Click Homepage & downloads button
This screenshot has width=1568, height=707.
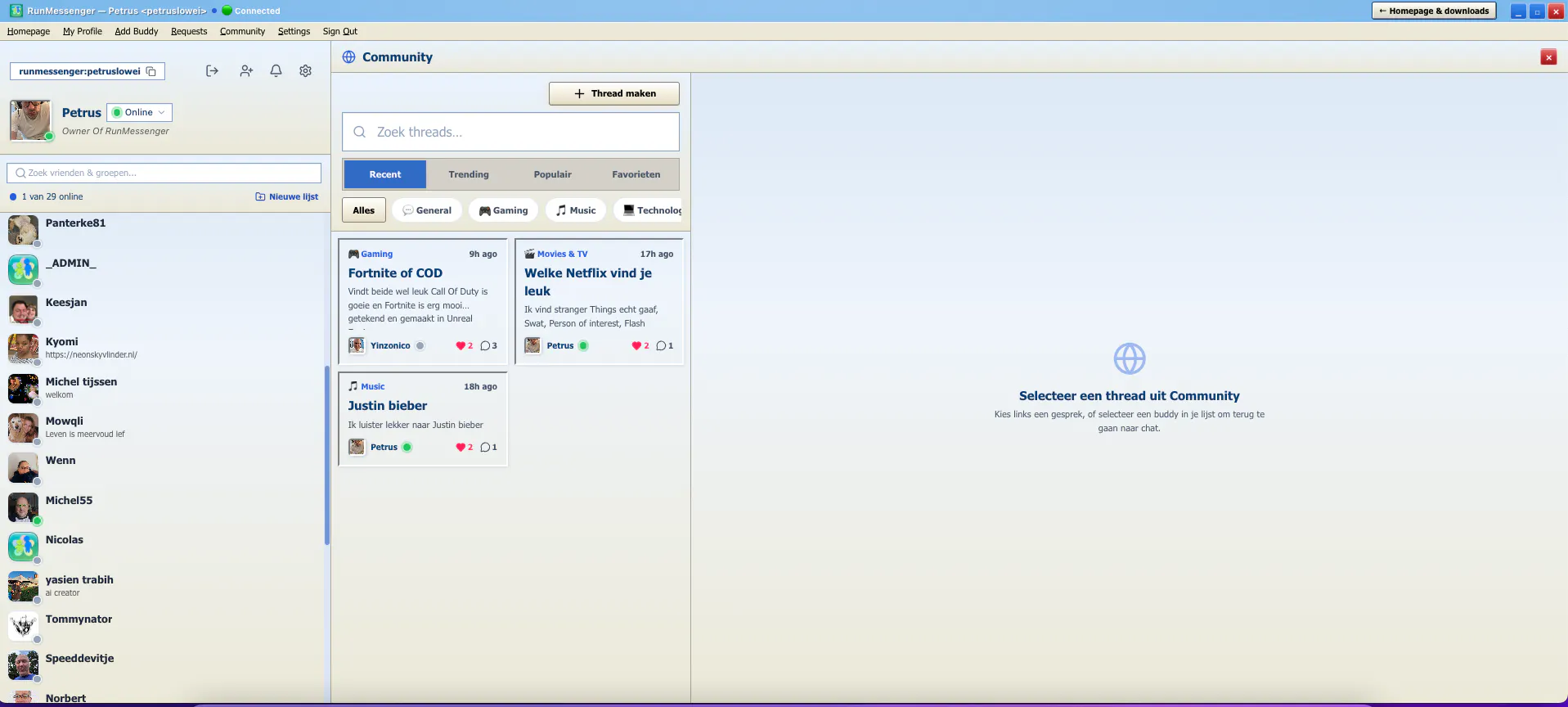point(1434,11)
